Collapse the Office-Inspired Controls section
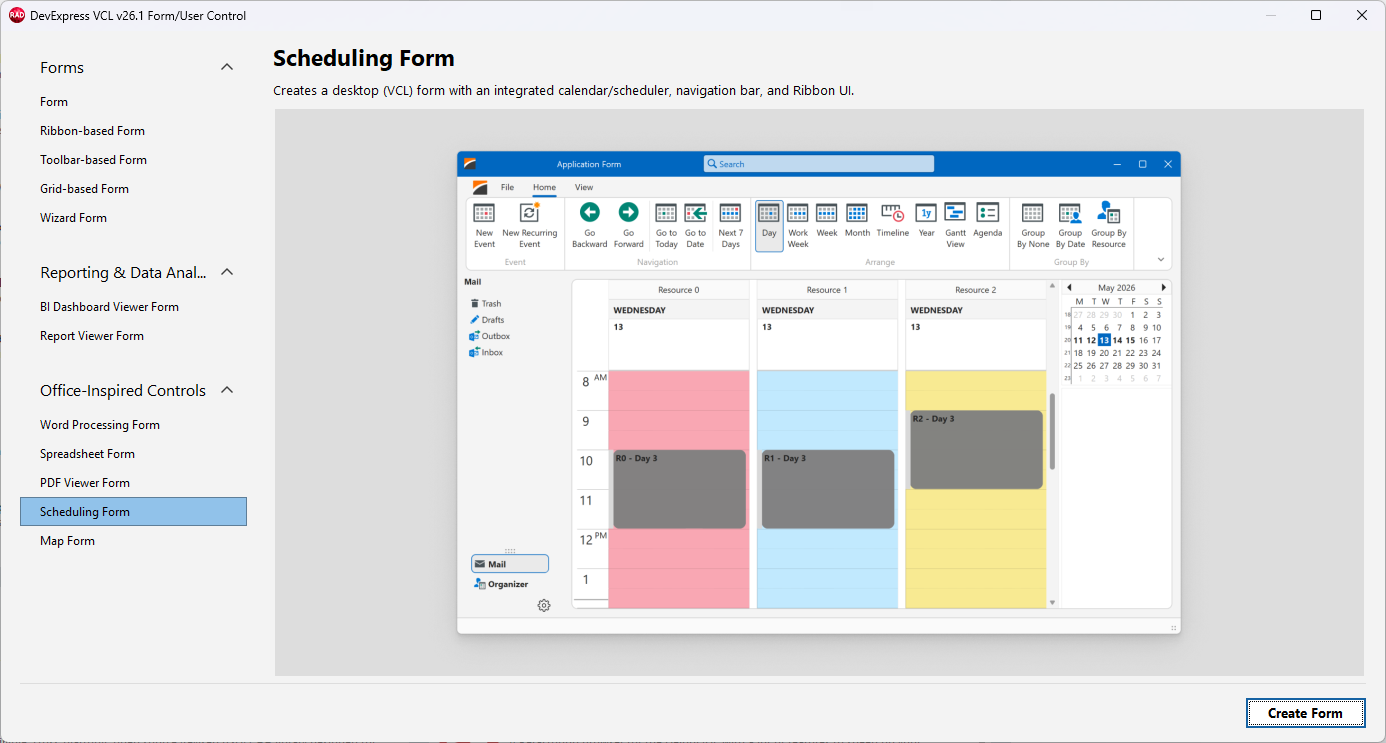The height and width of the screenshot is (743, 1386). pyautogui.click(x=227, y=390)
